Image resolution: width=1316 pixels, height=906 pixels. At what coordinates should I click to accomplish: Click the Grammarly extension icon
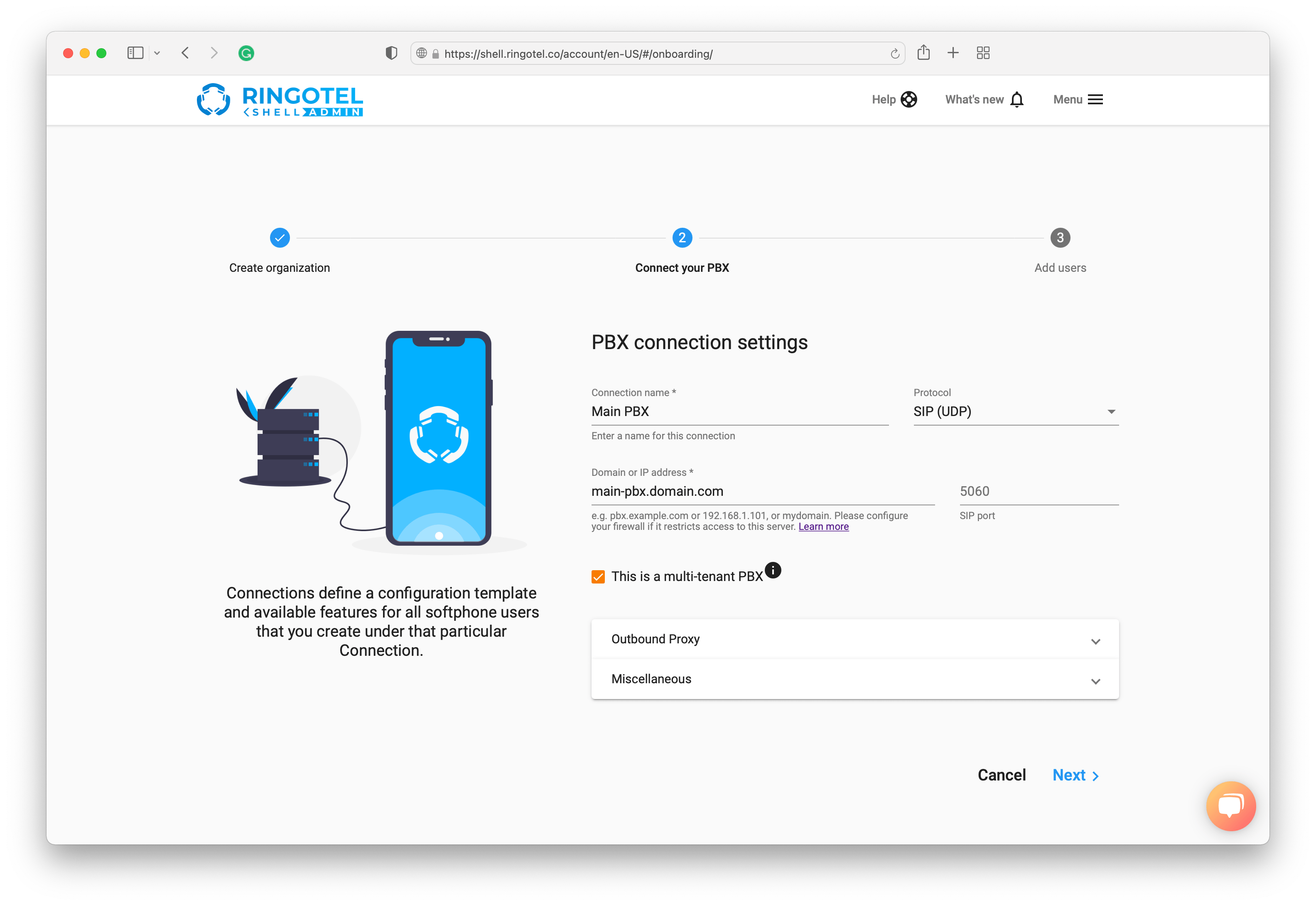point(246,53)
